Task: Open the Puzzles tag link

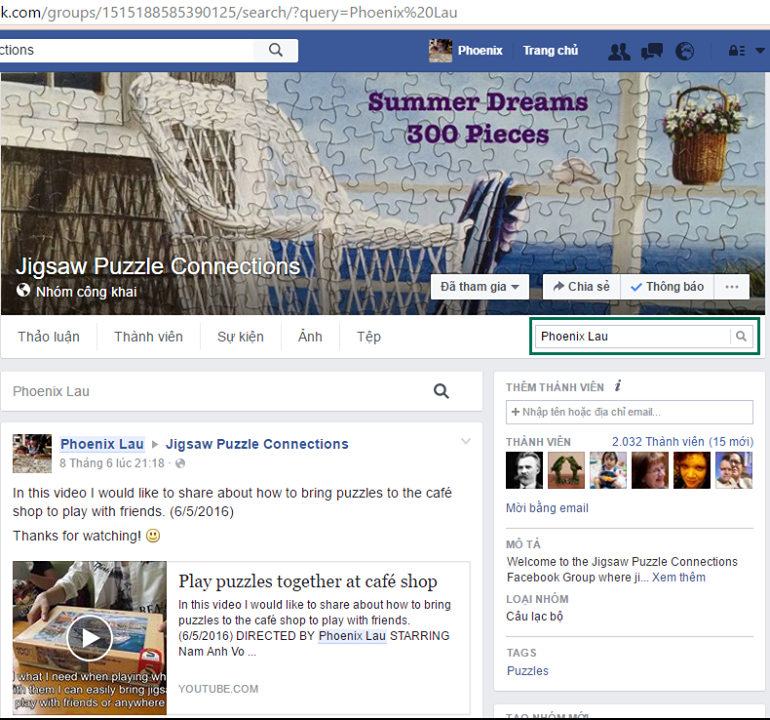Action: tap(527, 671)
